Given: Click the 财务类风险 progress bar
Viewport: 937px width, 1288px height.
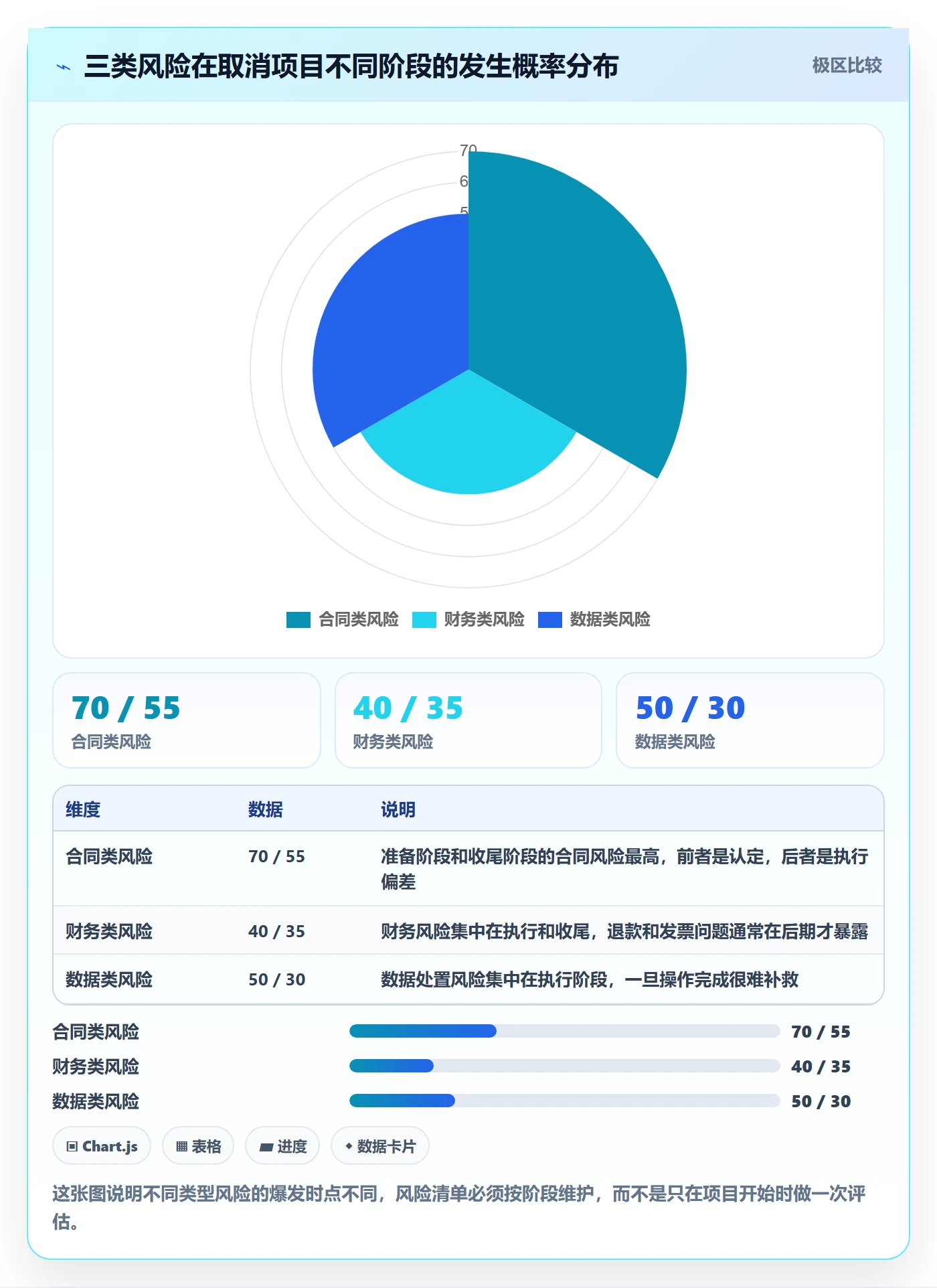Looking at the screenshot, I should 564,1066.
